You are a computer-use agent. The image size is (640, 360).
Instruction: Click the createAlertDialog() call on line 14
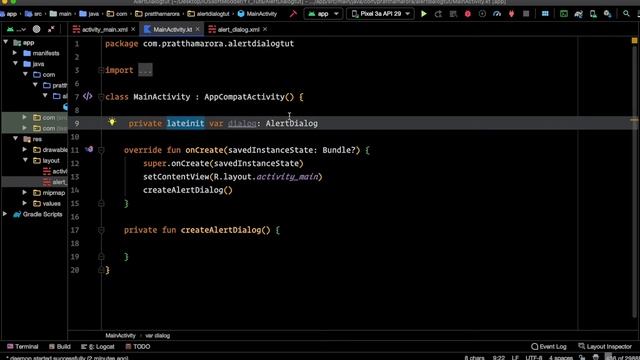click(x=188, y=190)
